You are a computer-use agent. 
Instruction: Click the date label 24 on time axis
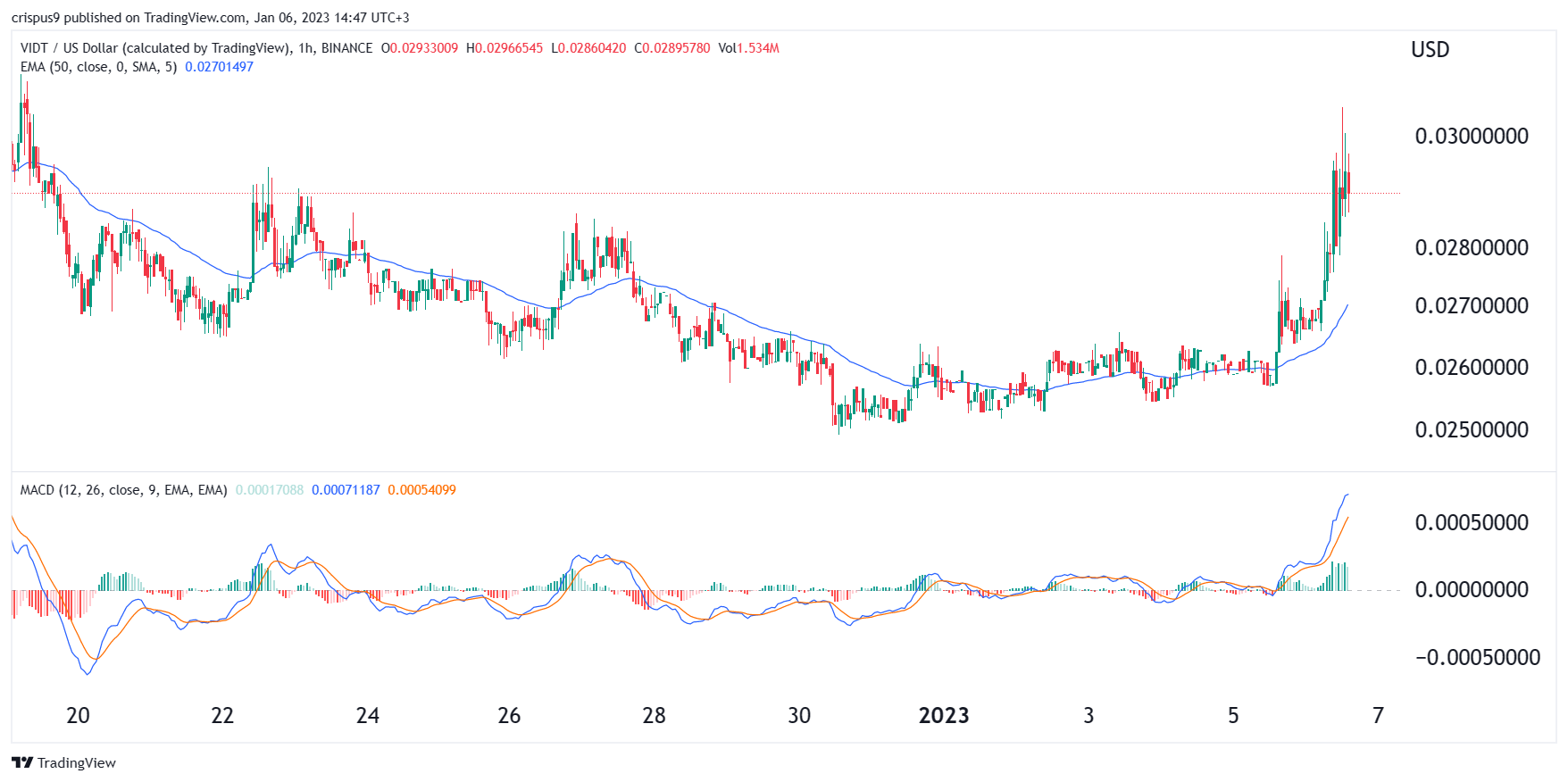click(x=367, y=716)
